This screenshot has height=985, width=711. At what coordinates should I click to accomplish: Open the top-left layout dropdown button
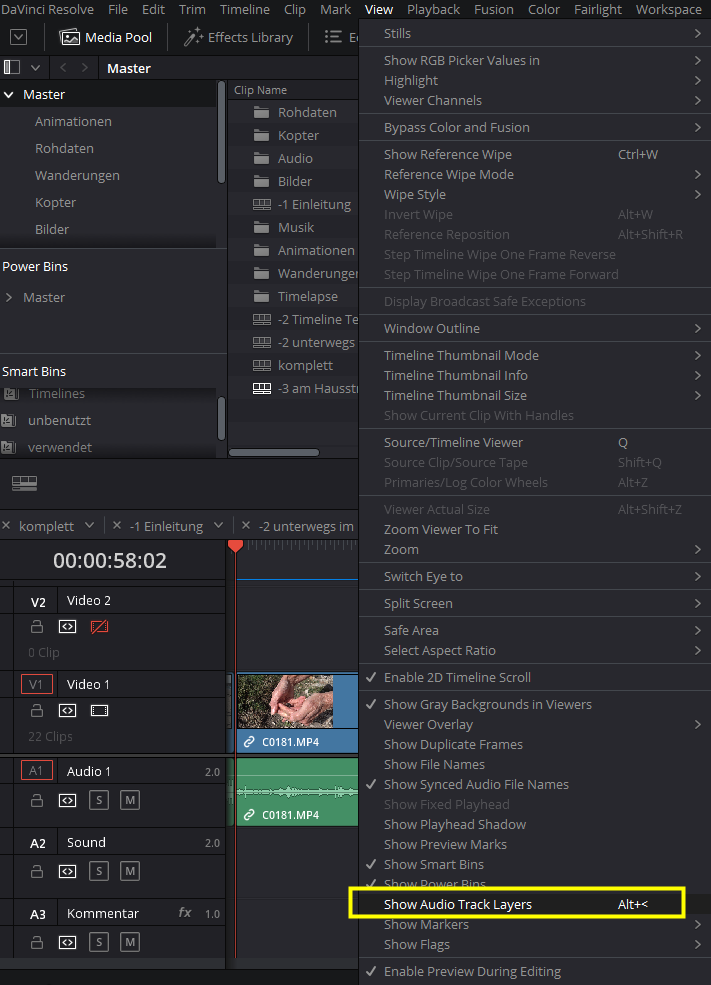pos(19,37)
